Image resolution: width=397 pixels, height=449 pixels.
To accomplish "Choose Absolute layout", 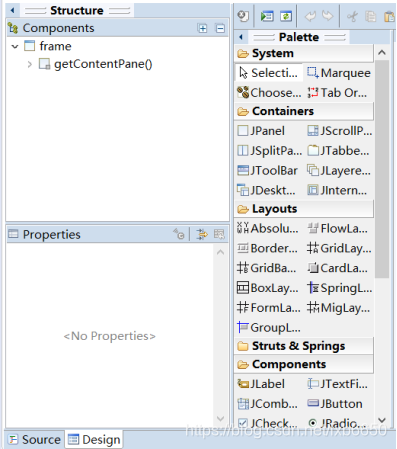I will 268,228.
